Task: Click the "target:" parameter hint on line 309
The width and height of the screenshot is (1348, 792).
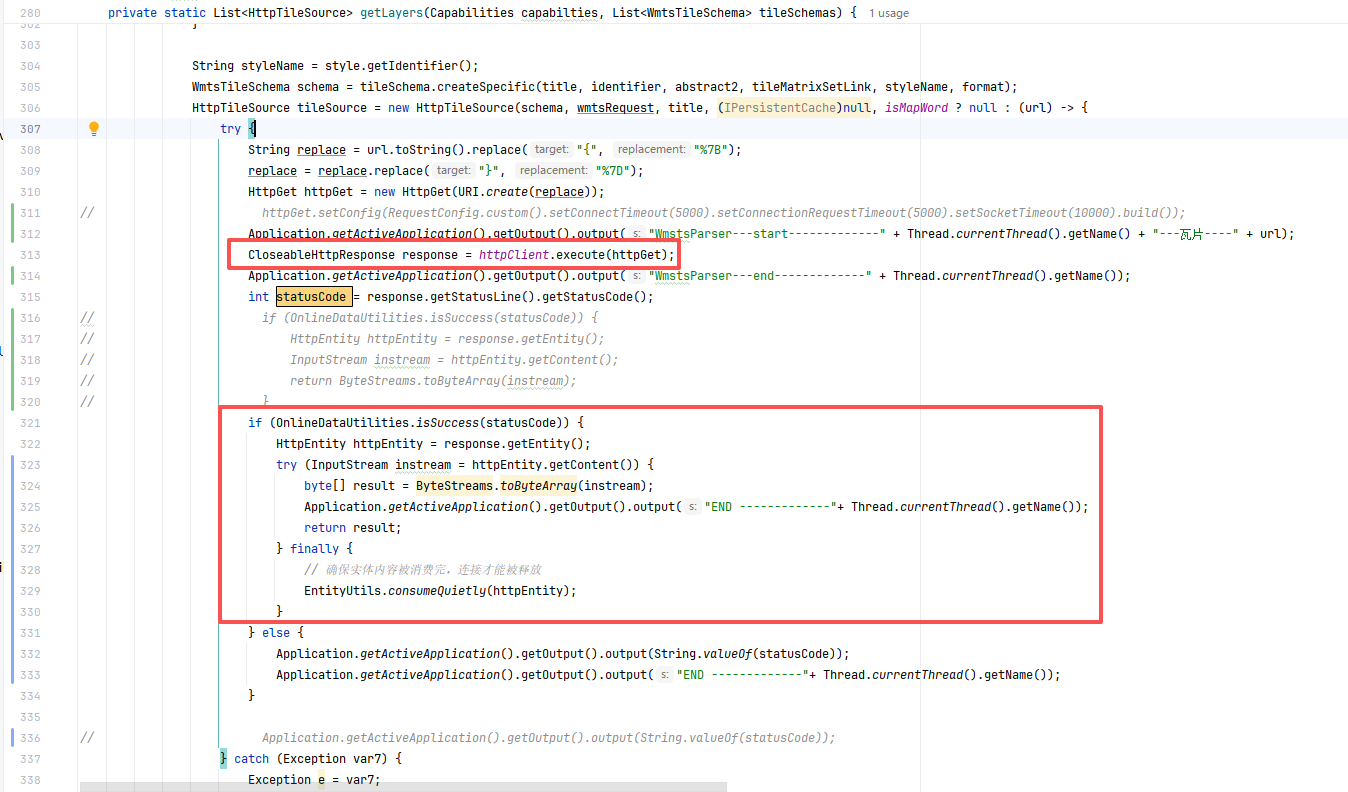Action: 453,171
